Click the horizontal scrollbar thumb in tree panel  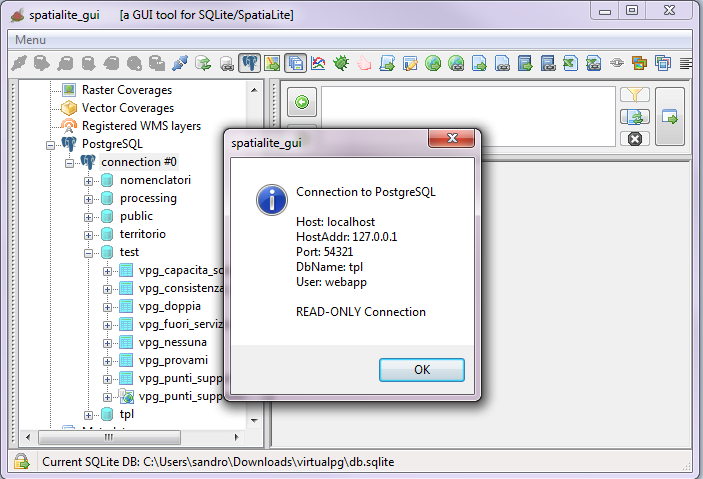pos(109,437)
